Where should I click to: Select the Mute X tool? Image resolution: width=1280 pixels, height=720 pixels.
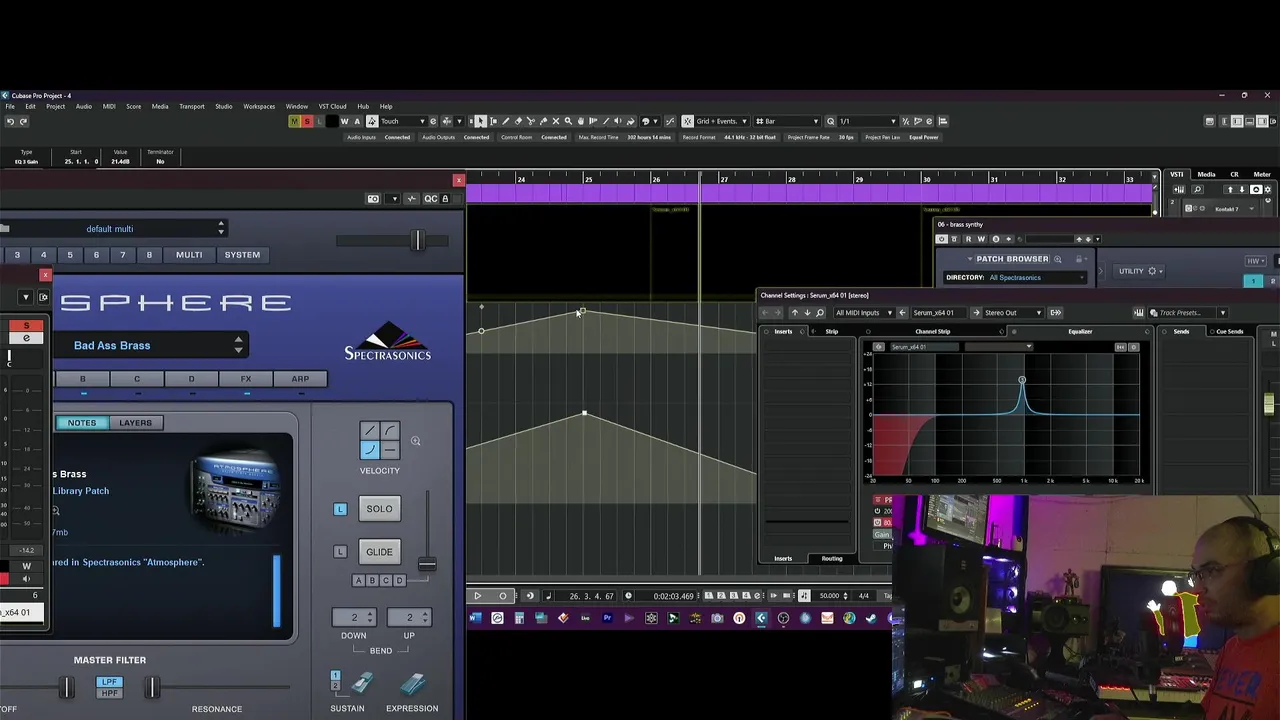click(x=556, y=121)
